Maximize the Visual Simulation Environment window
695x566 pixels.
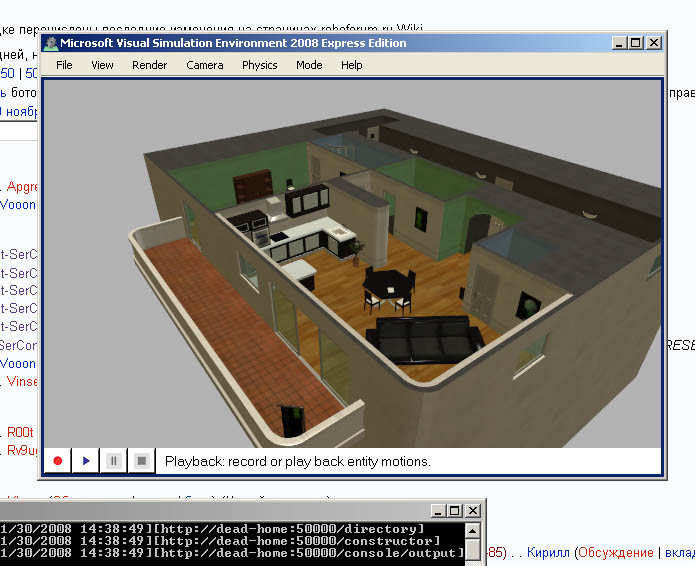pos(636,43)
